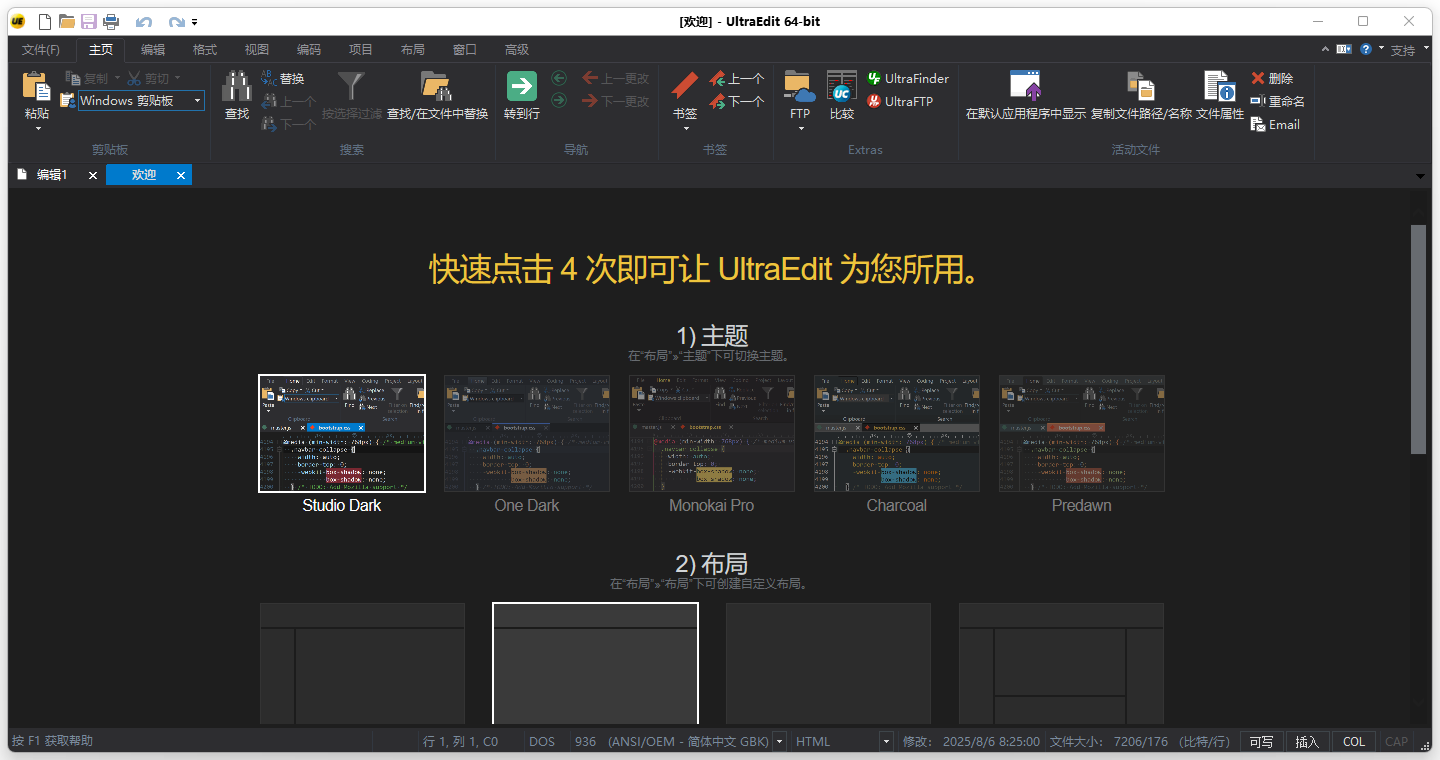Copy file path/name (复制文件路径/名称)
This screenshot has height=760, width=1440.
(x=1141, y=95)
